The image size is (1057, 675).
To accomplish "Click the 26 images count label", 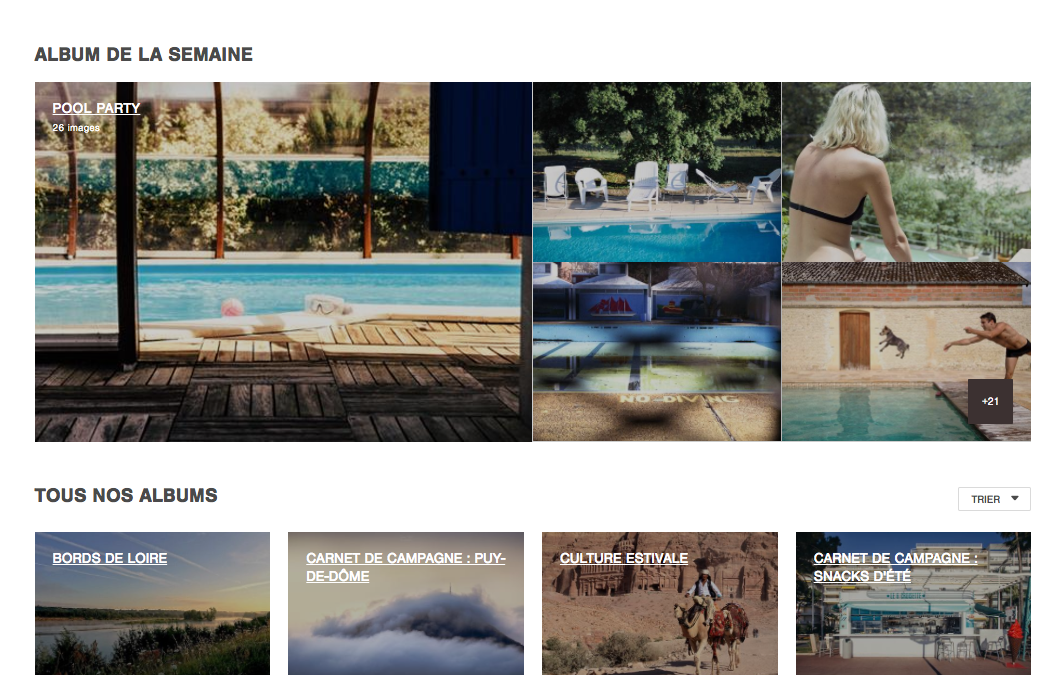I will pos(76,127).
